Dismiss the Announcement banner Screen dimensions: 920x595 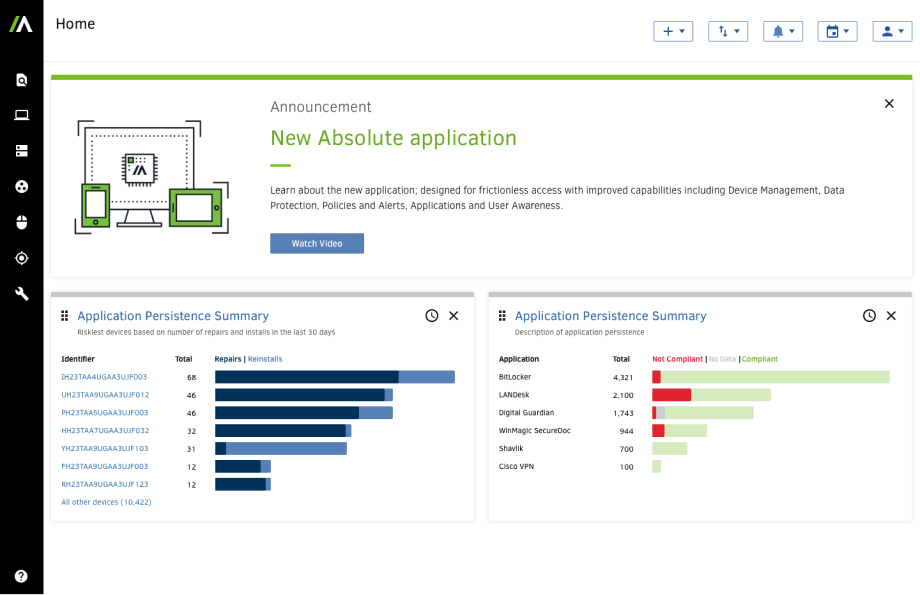point(889,104)
